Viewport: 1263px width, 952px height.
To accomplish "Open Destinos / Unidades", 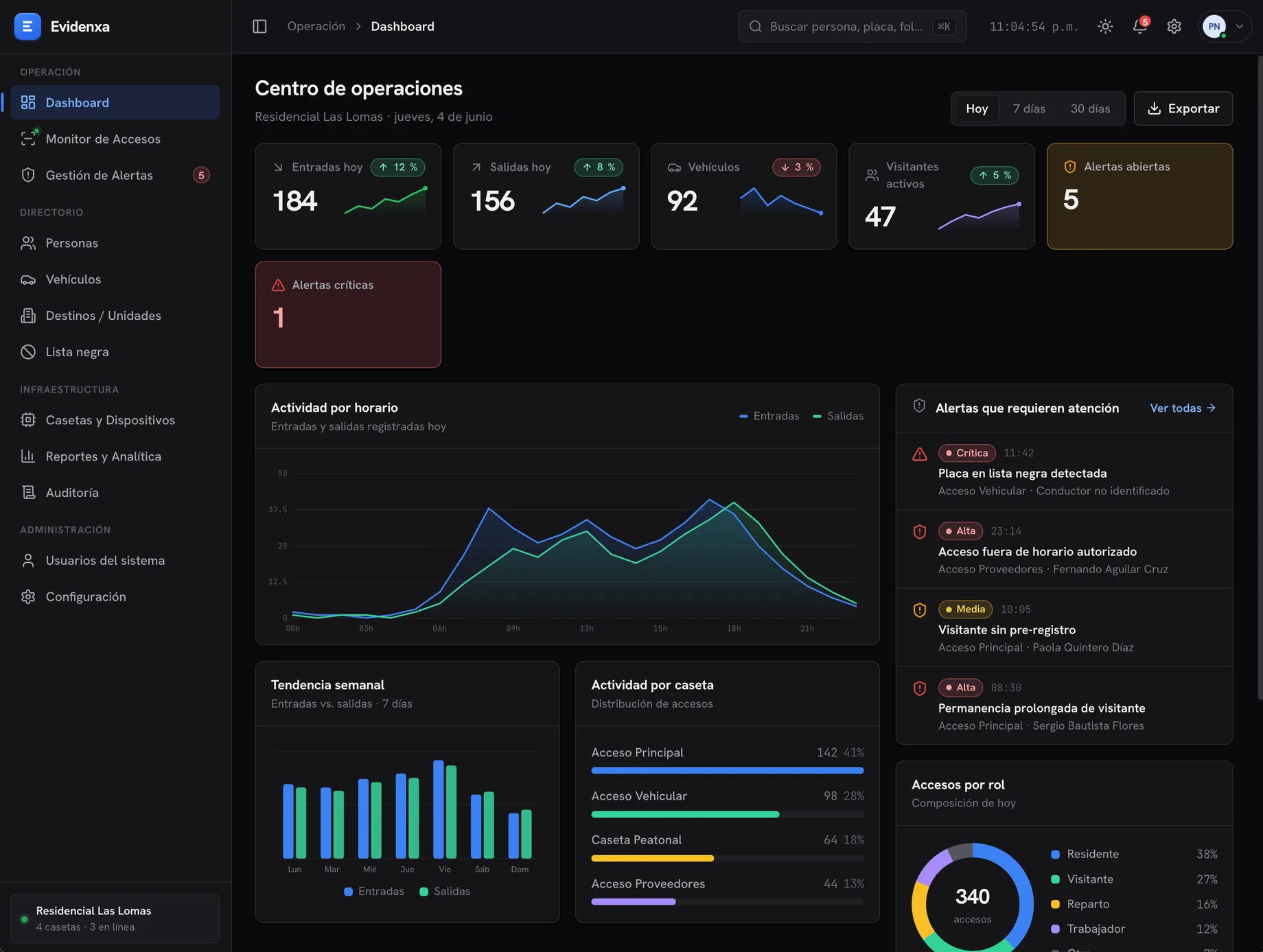I will [x=115, y=316].
